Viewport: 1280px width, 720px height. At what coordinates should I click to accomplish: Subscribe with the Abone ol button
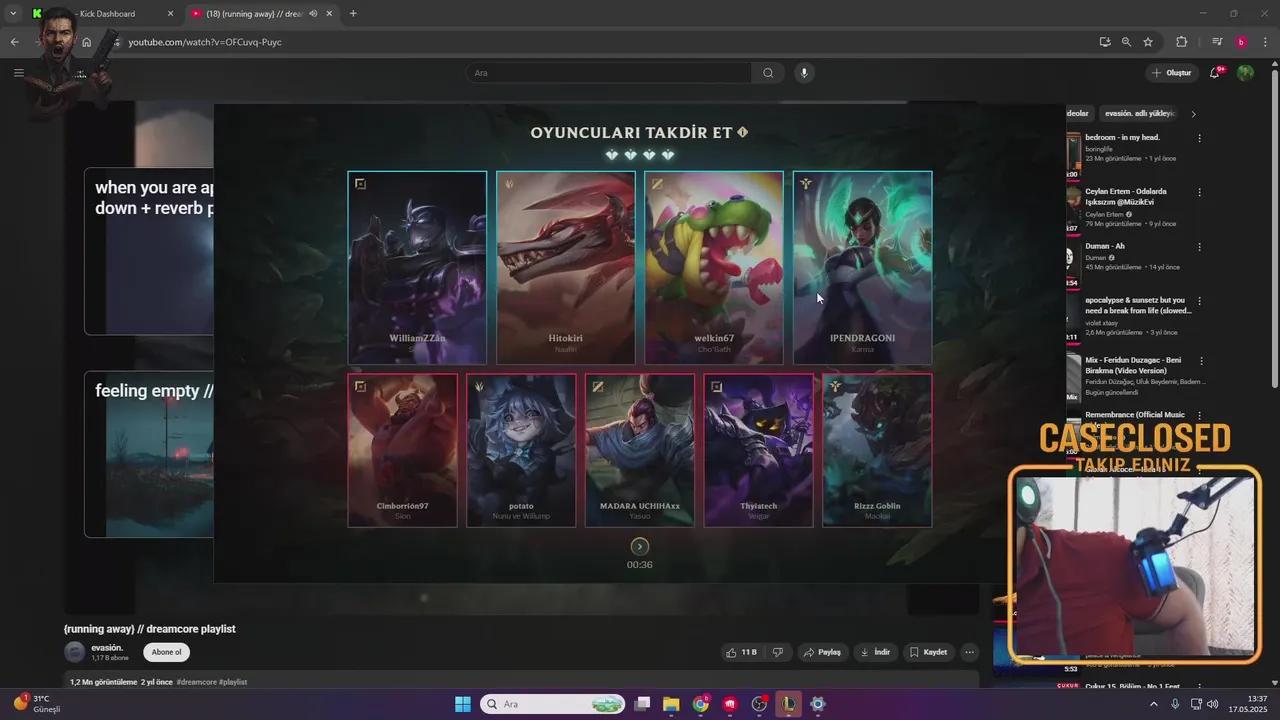(x=166, y=652)
